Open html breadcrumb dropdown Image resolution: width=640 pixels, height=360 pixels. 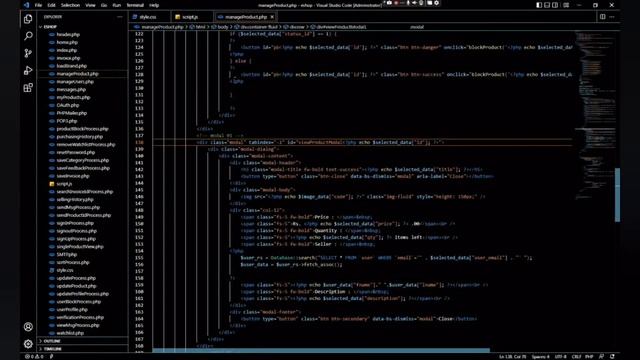pyautogui.click(x=198, y=27)
